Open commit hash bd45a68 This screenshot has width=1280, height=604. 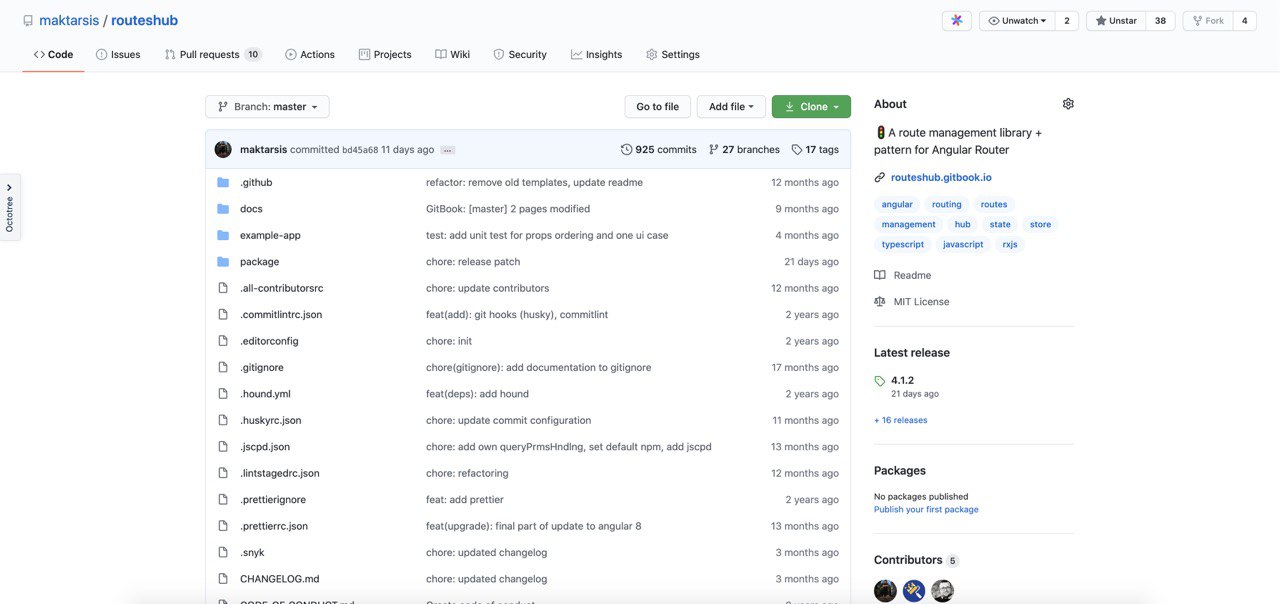pyautogui.click(x=360, y=150)
